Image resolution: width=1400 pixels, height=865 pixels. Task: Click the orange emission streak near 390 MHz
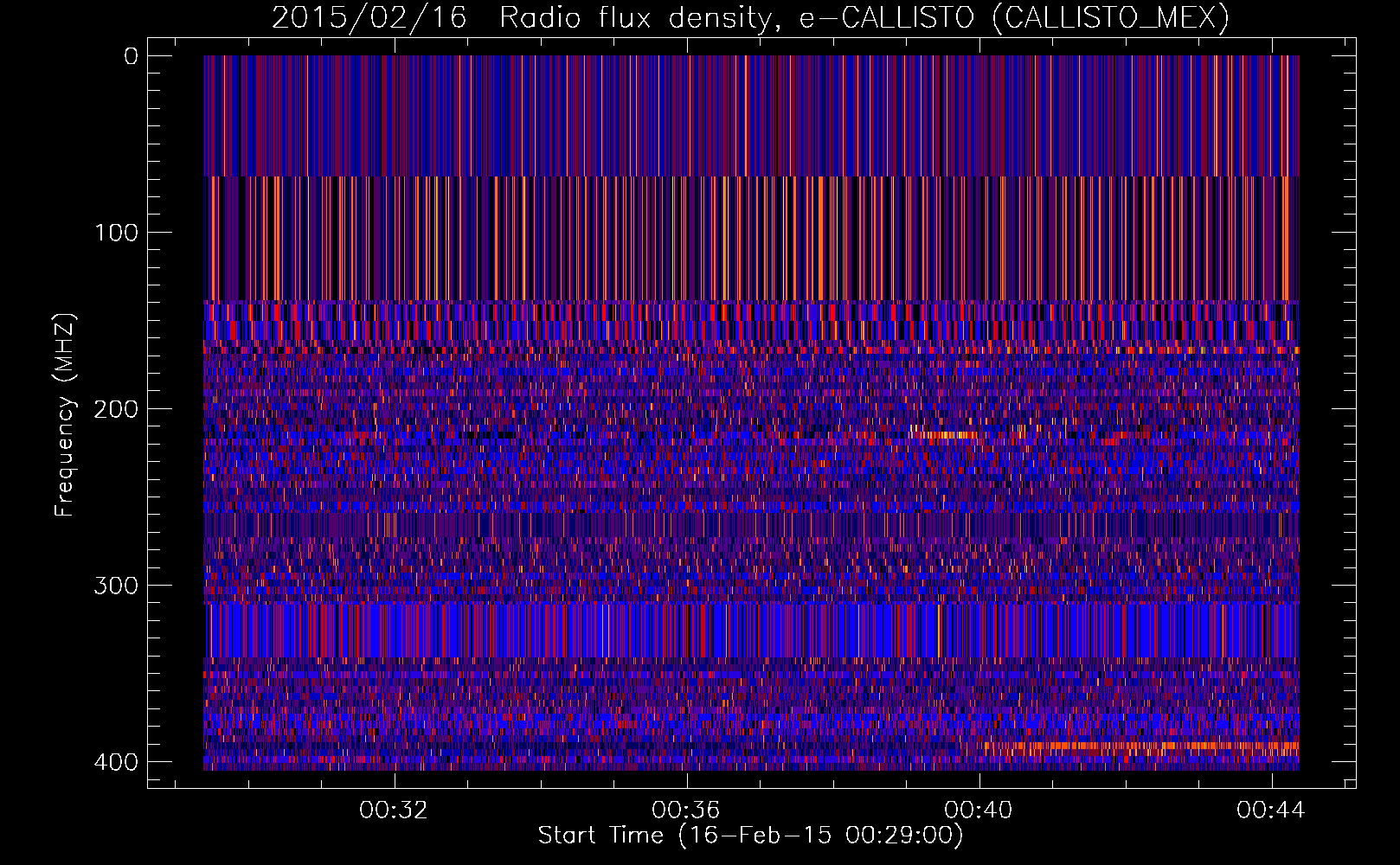pos(1140,745)
